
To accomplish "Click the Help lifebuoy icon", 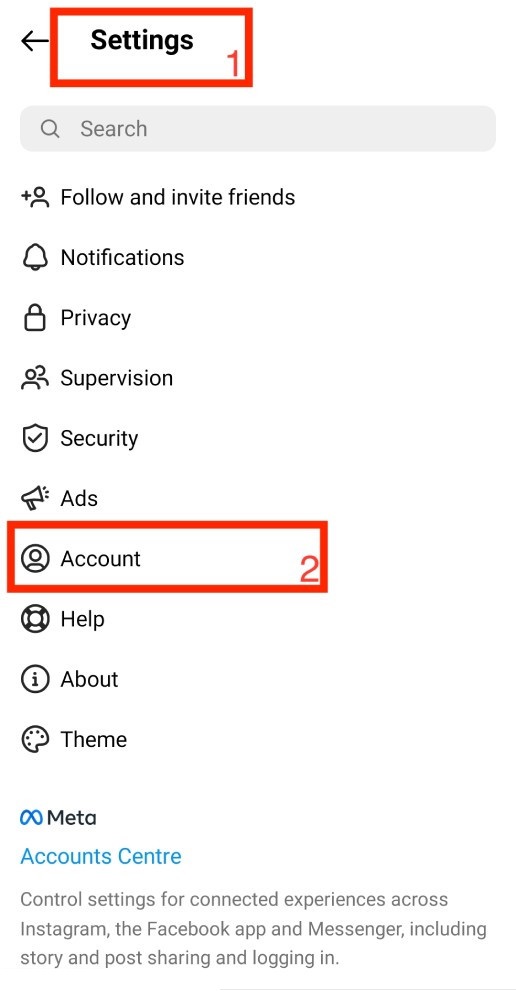I will (x=35, y=619).
